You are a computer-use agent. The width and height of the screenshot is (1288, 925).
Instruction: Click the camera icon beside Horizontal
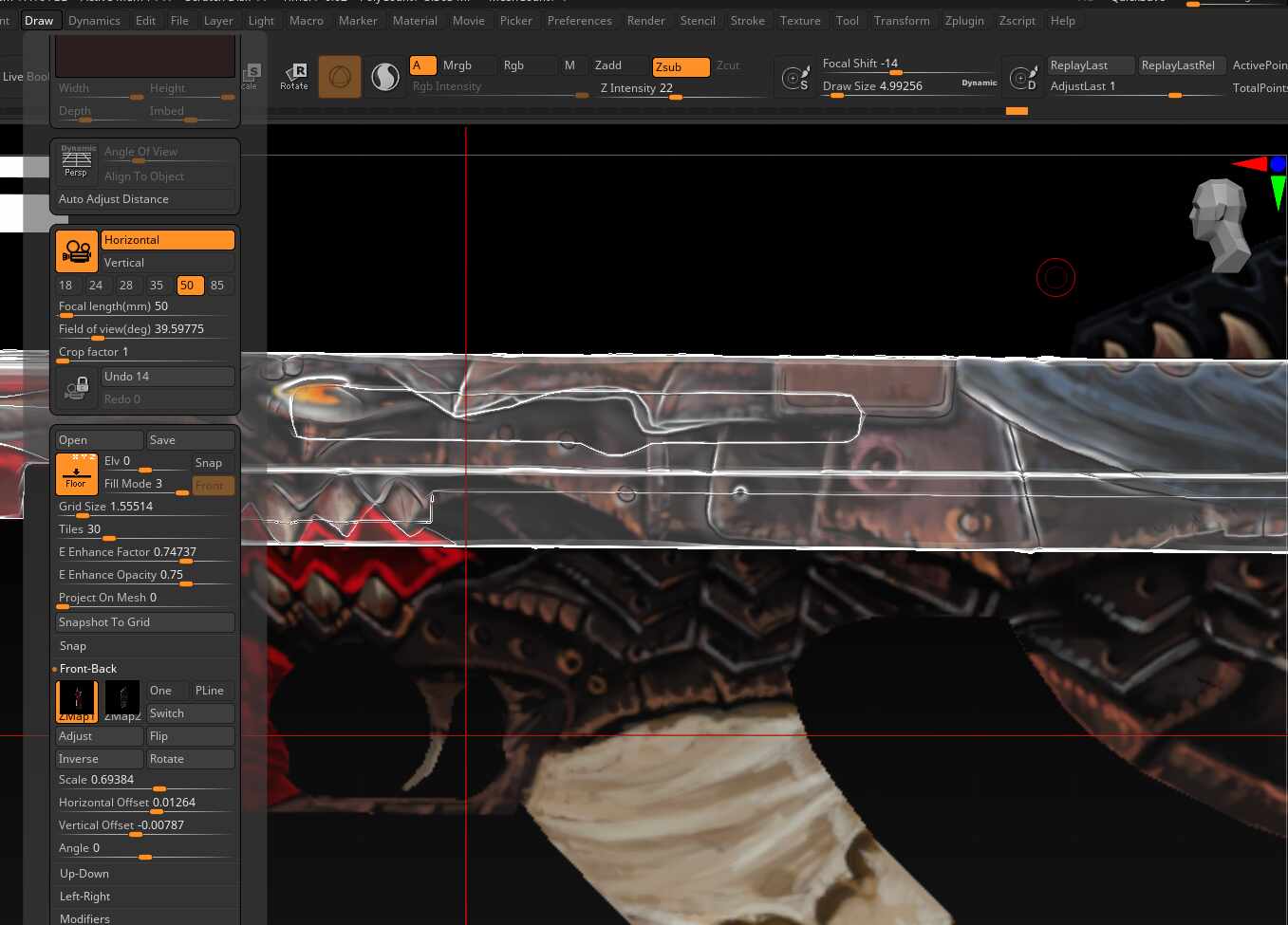(77, 250)
